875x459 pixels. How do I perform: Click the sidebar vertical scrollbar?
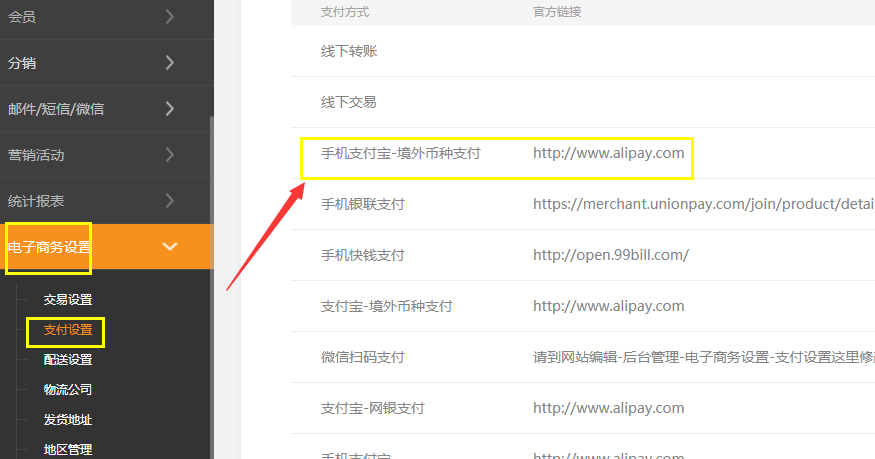click(211, 287)
